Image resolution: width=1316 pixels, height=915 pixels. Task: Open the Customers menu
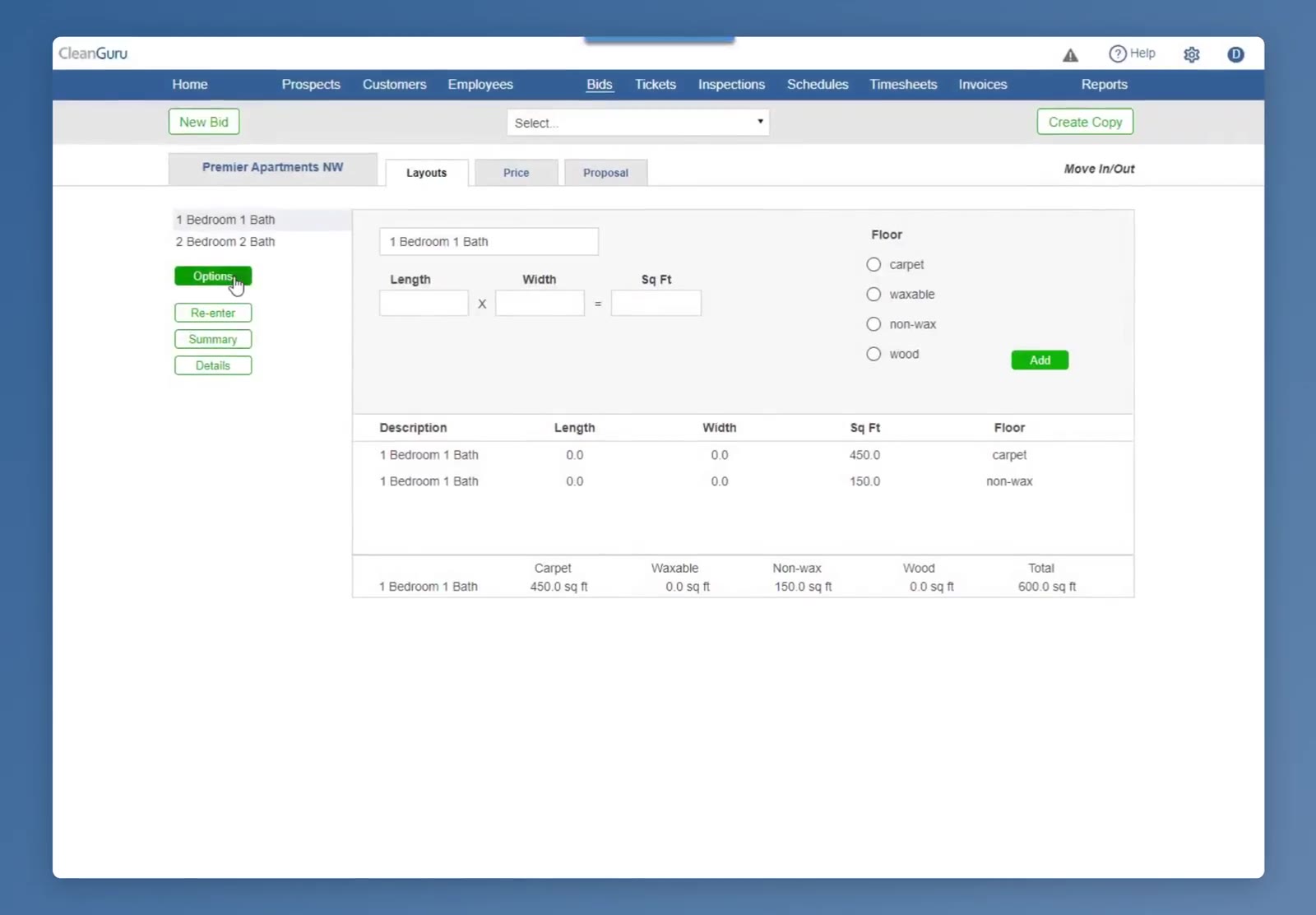(x=395, y=85)
